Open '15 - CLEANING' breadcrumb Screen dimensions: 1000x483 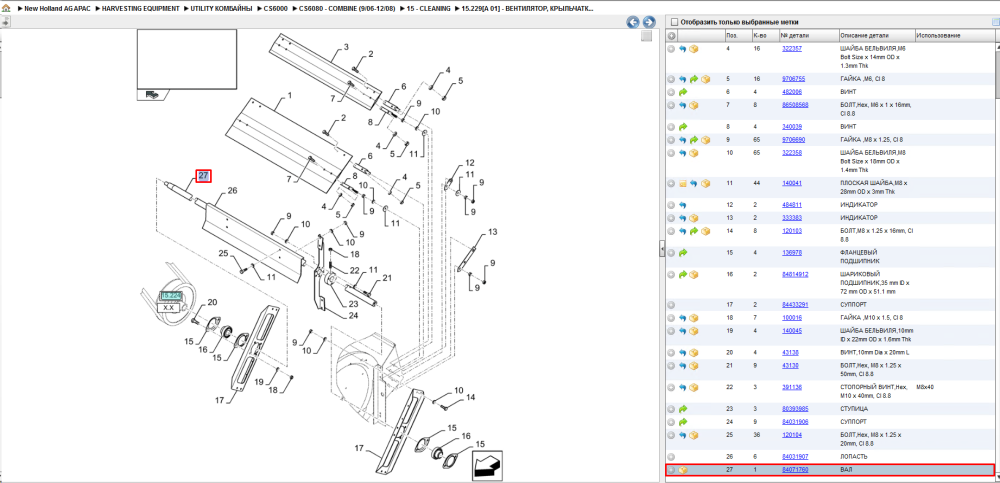coord(429,10)
